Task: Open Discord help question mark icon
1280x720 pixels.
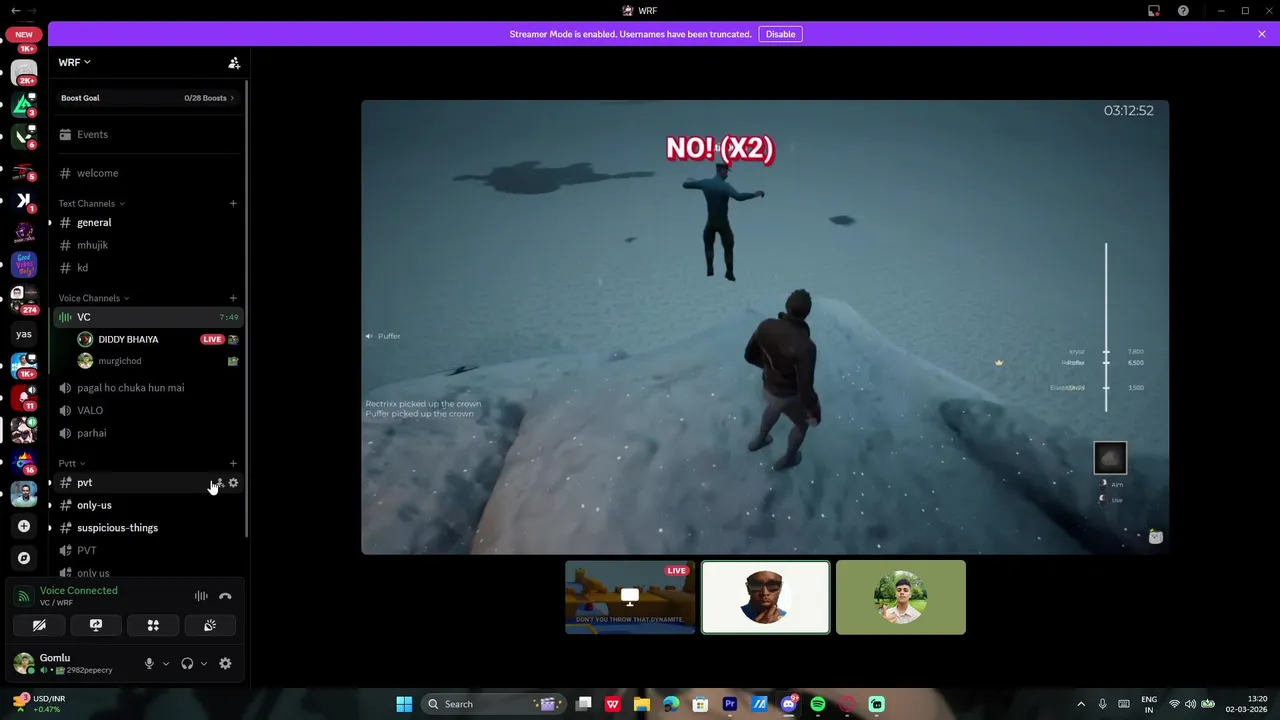Action: [x=1183, y=11]
